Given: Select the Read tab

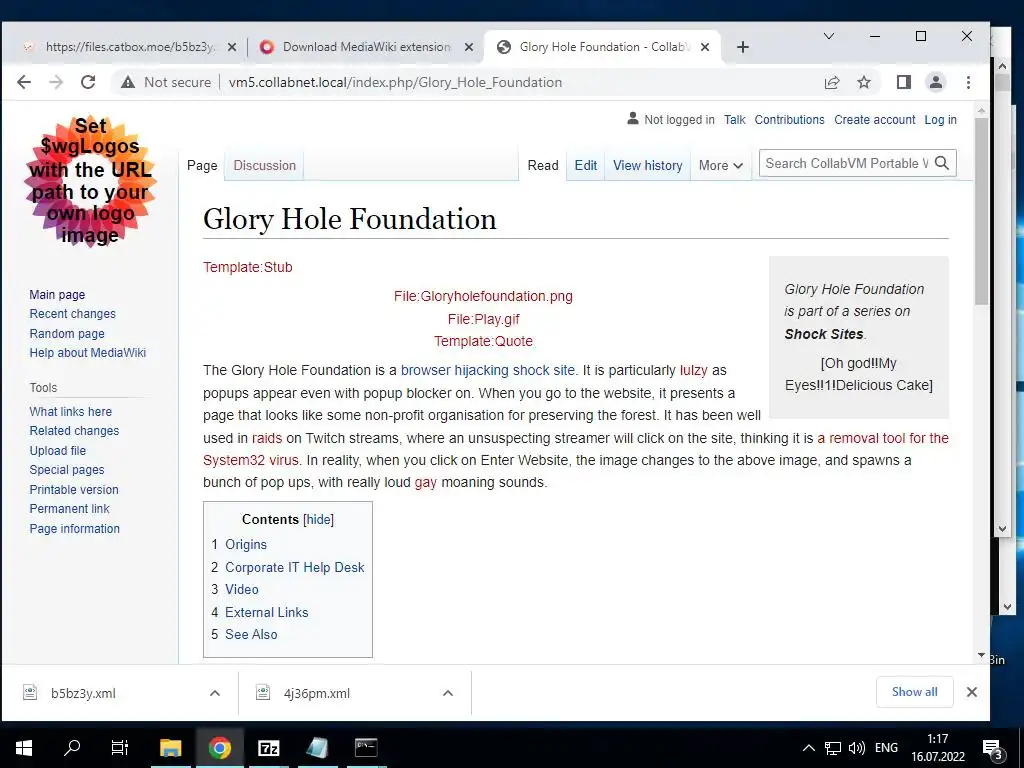Looking at the screenshot, I should tap(543, 166).
